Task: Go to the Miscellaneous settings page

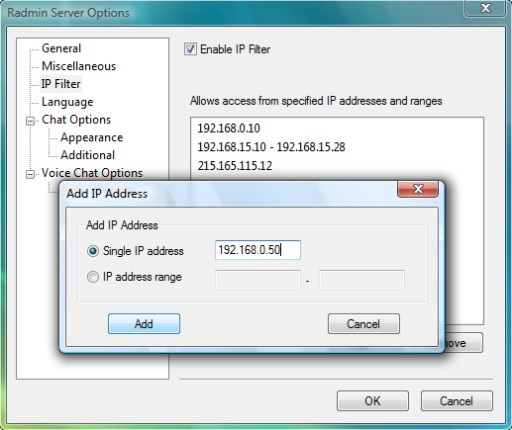Action: [x=79, y=66]
